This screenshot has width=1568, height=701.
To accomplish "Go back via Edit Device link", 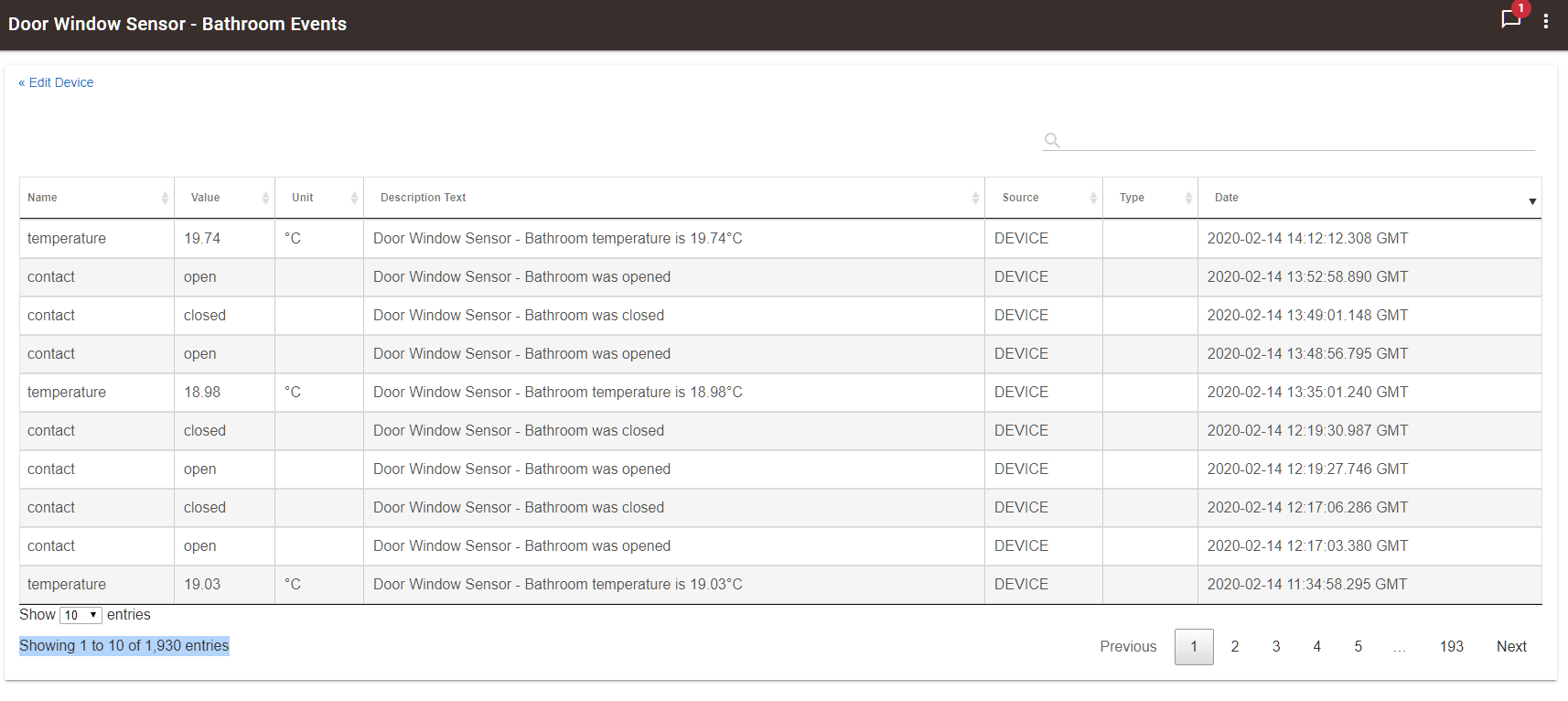I will [x=57, y=82].
